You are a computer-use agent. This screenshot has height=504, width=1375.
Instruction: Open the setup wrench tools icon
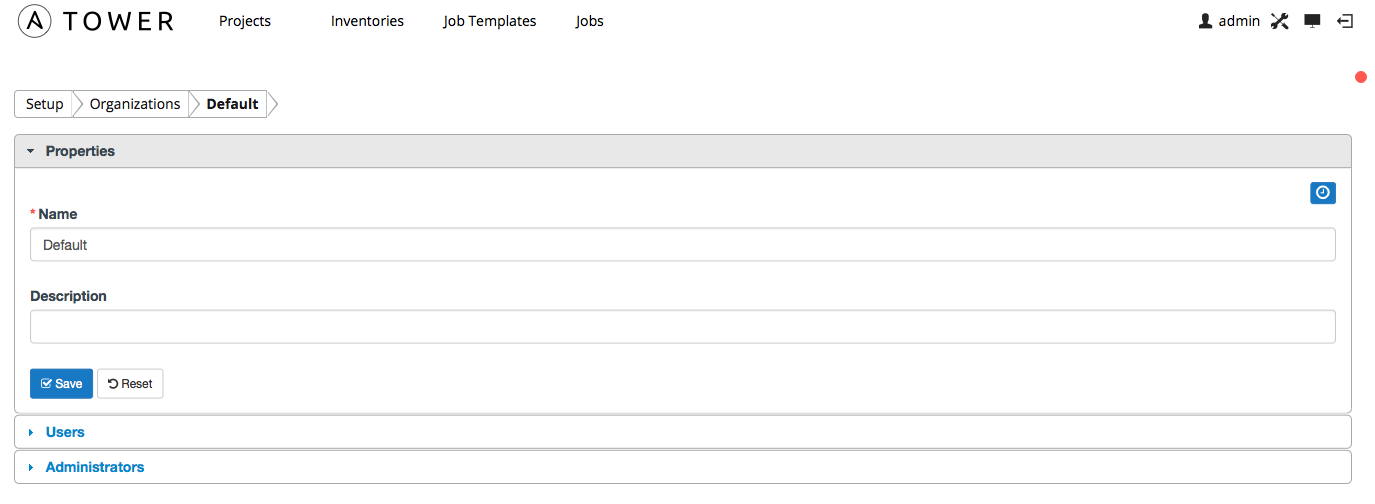1279,21
